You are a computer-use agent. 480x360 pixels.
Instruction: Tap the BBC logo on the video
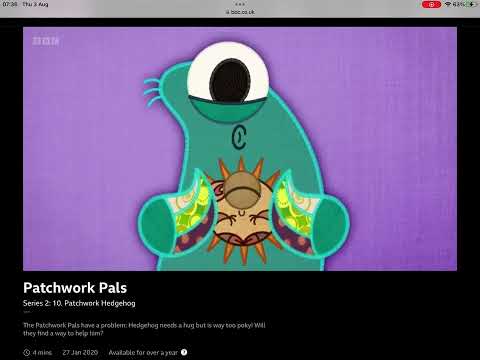pyautogui.click(x=46, y=41)
